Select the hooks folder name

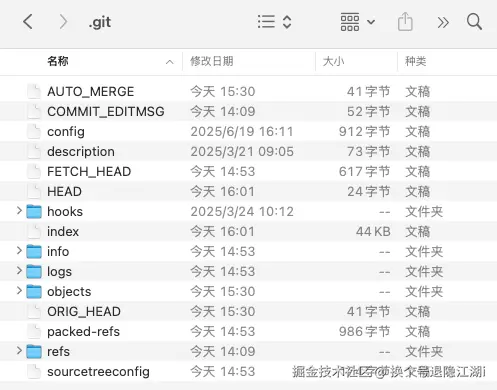(x=65, y=212)
